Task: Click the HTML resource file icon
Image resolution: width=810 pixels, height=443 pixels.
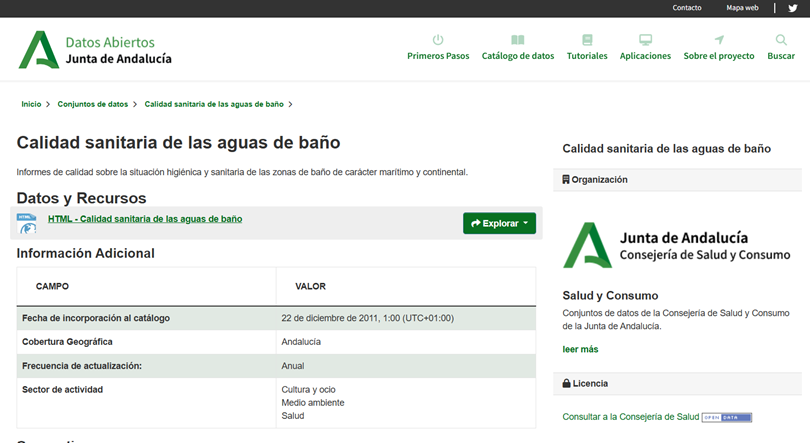Action: 26,223
